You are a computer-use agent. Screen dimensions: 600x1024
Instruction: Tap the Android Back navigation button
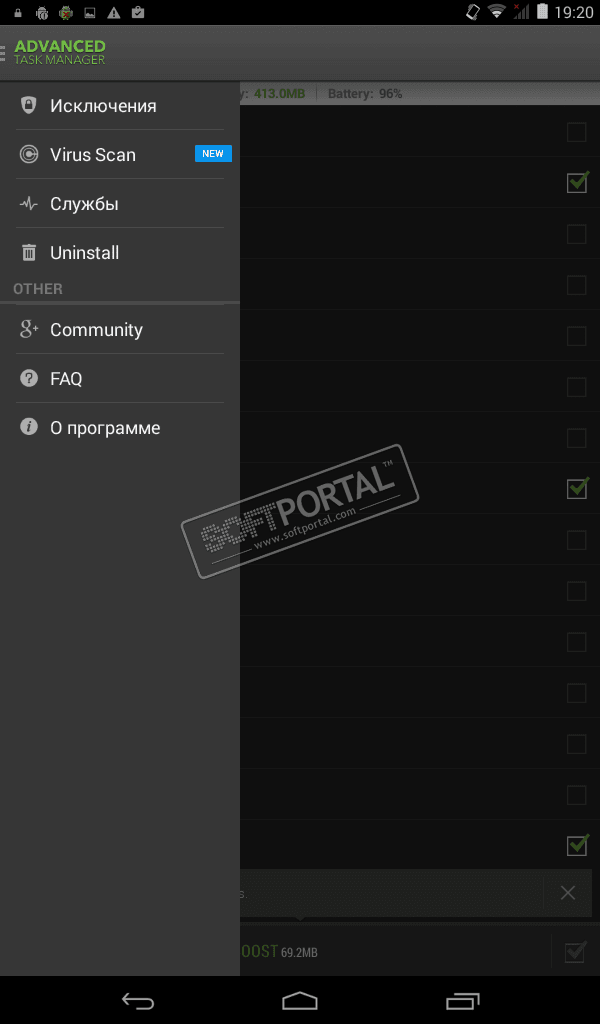click(138, 1000)
